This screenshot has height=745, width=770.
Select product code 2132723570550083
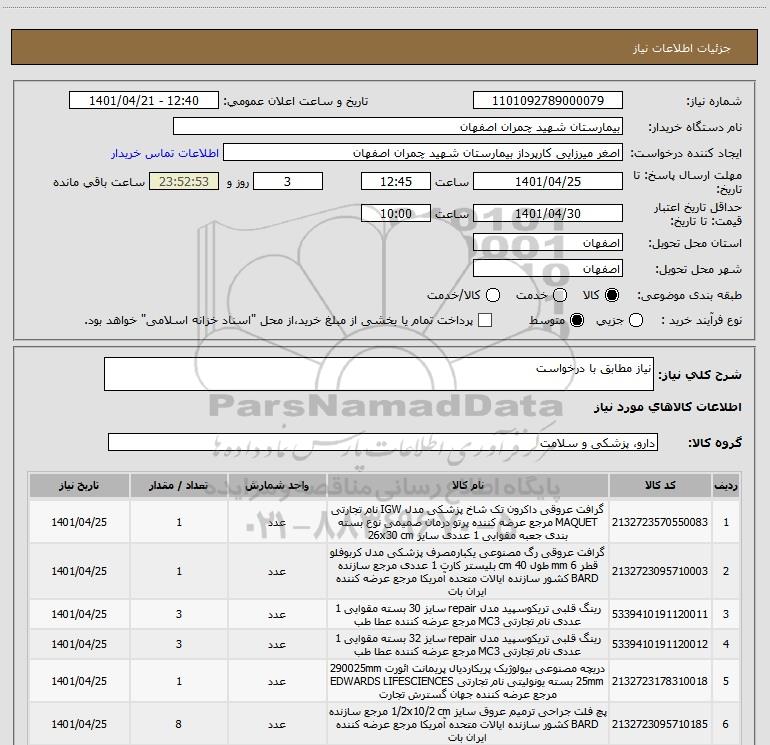tap(660, 522)
